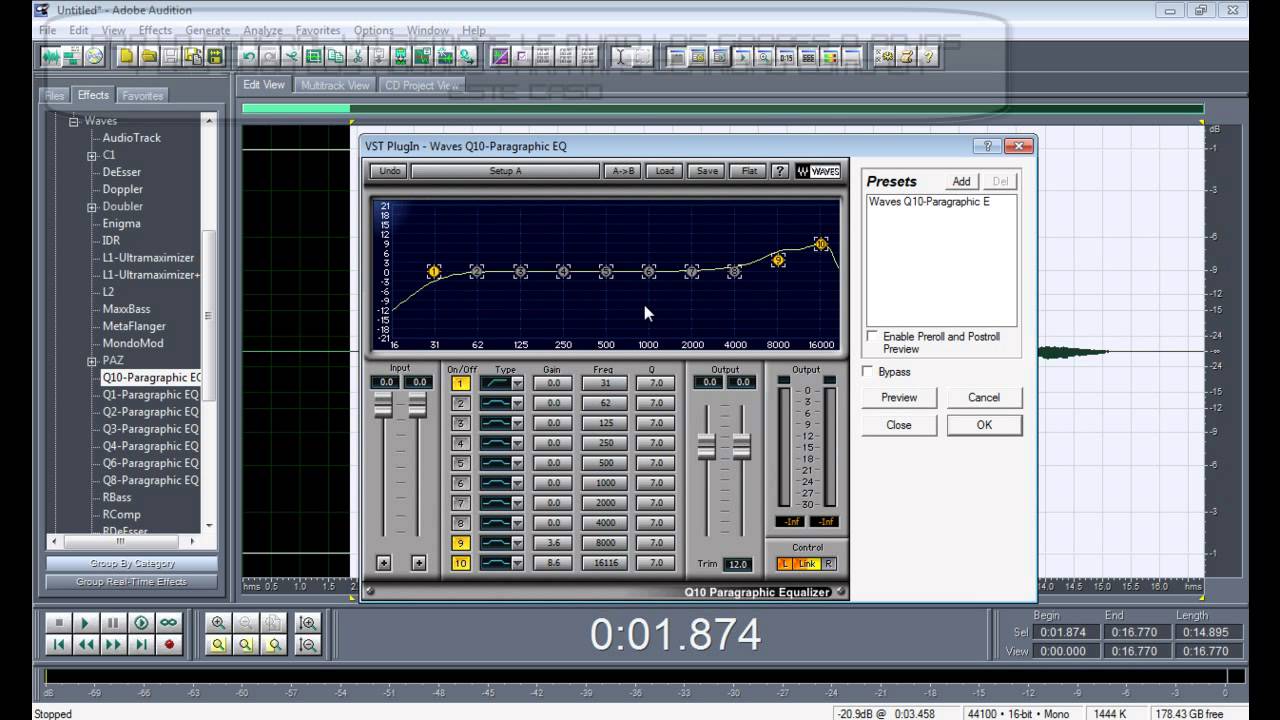Check Enable Preroll and Postroll Preview
The height and width of the screenshot is (720, 1280).
coord(872,337)
